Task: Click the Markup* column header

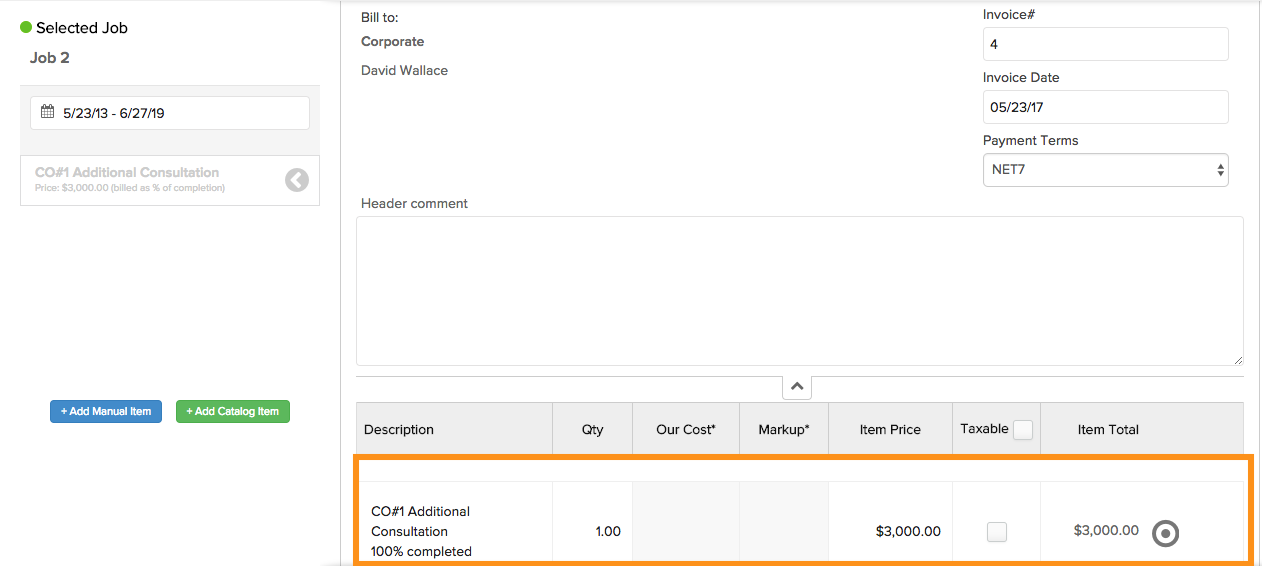Action: click(784, 429)
